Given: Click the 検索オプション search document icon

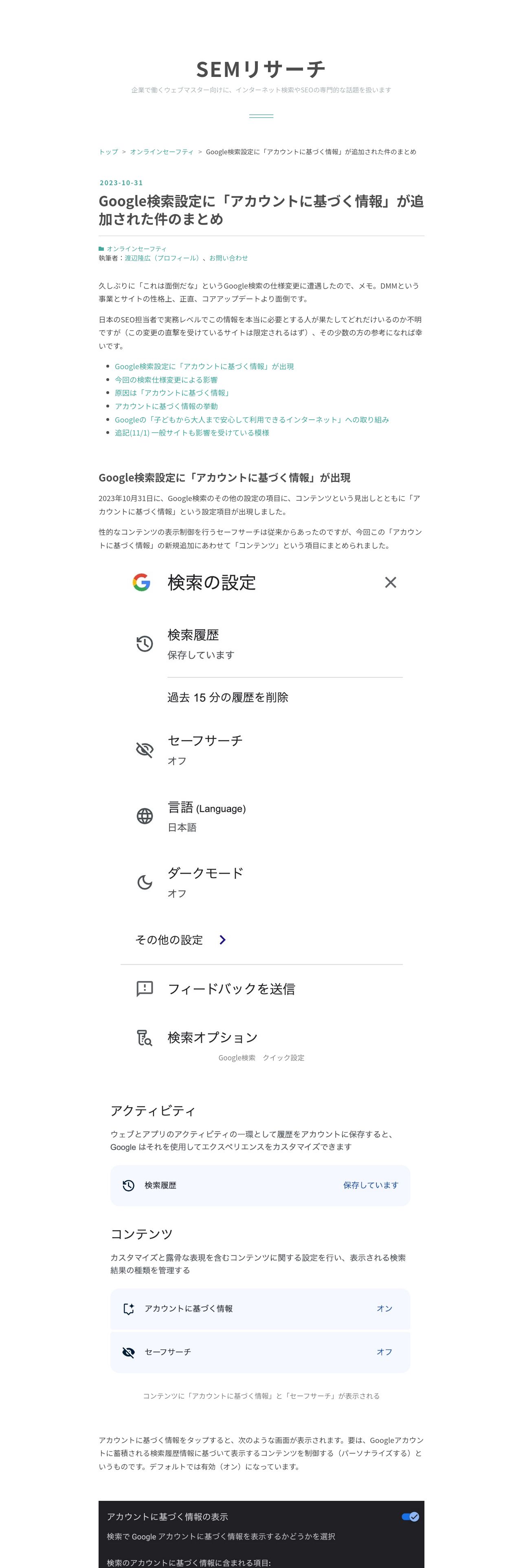Looking at the screenshot, I should point(144,1037).
